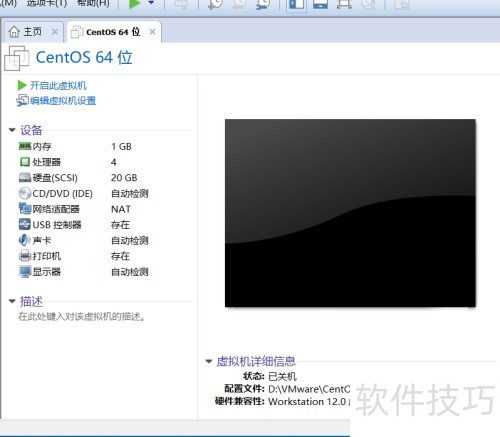Screen dimensions: 500x437
Task: Click the home icon on 主页 tab
Action: pyautogui.click(x=14, y=32)
